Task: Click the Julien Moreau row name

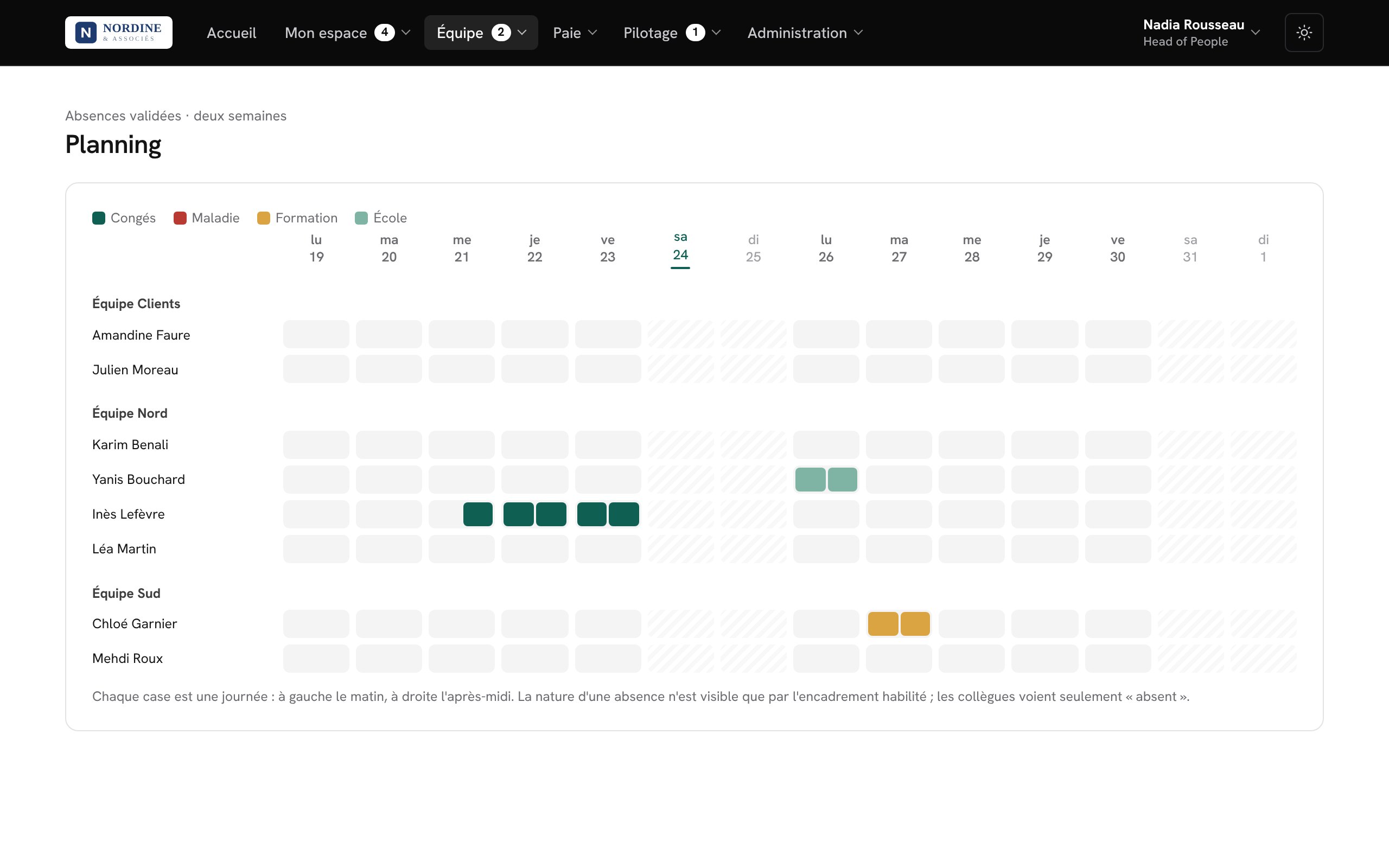Action: [x=136, y=369]
